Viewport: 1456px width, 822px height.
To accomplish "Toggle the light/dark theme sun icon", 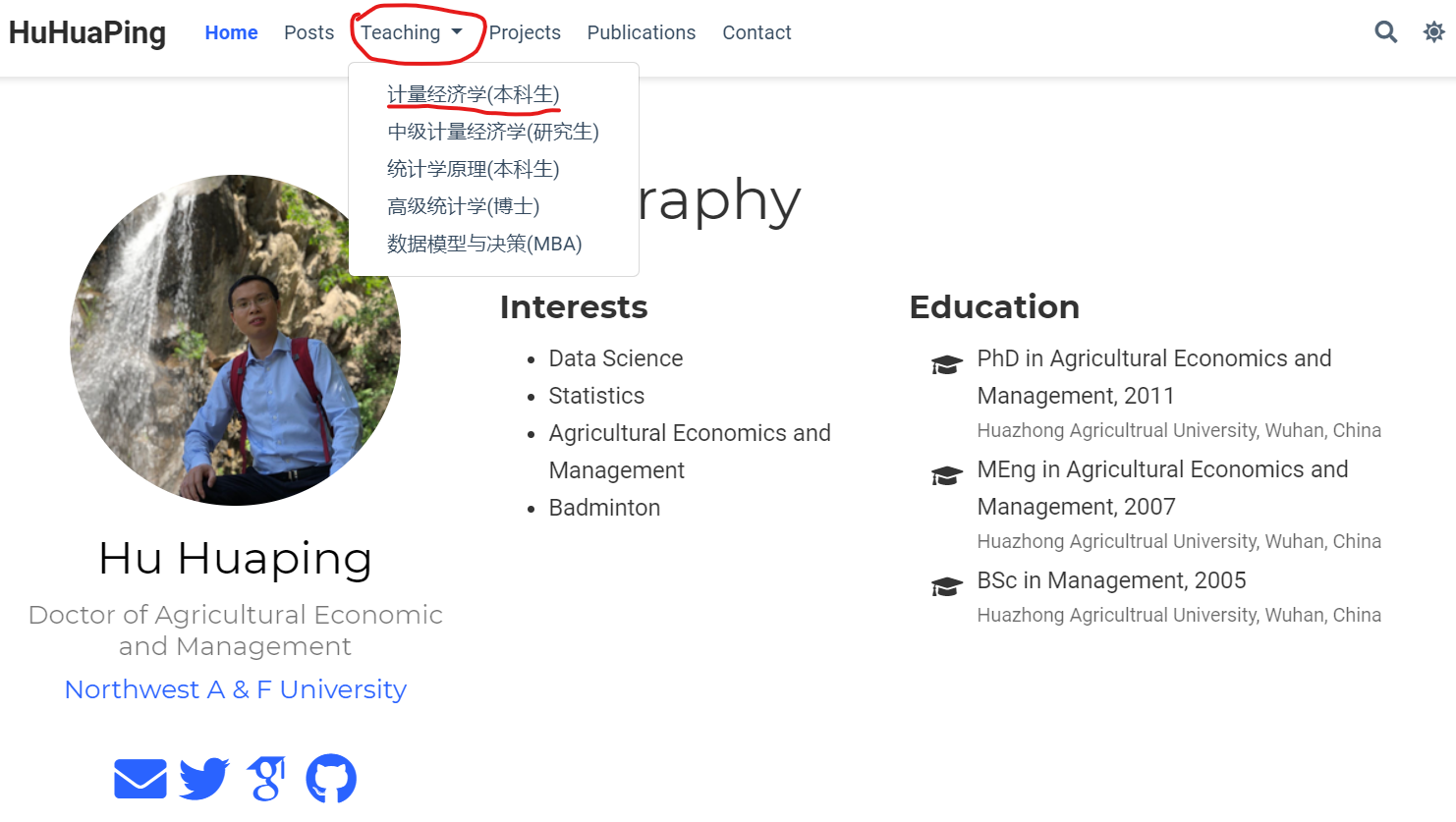I will (1434, 32).
